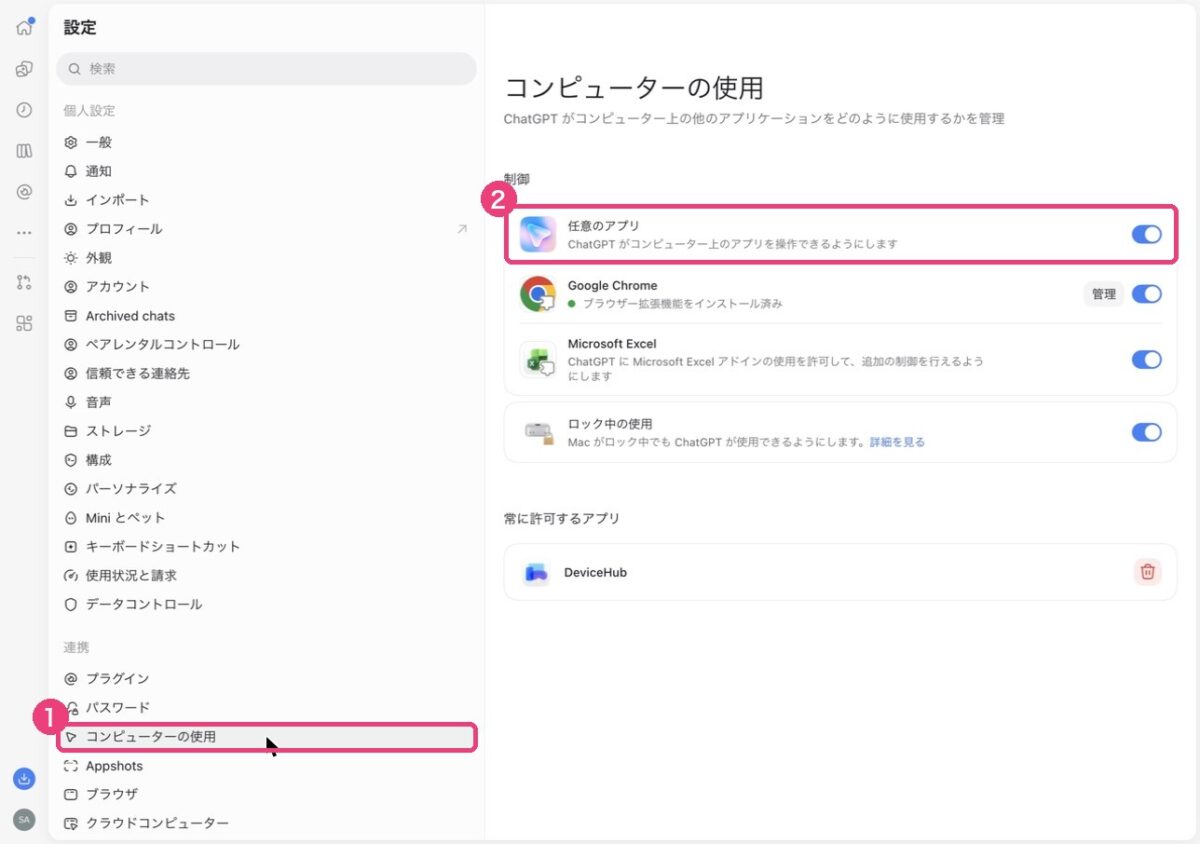Select インポート in the settings sidebar
1200x844 pixels.
point(266,200)
